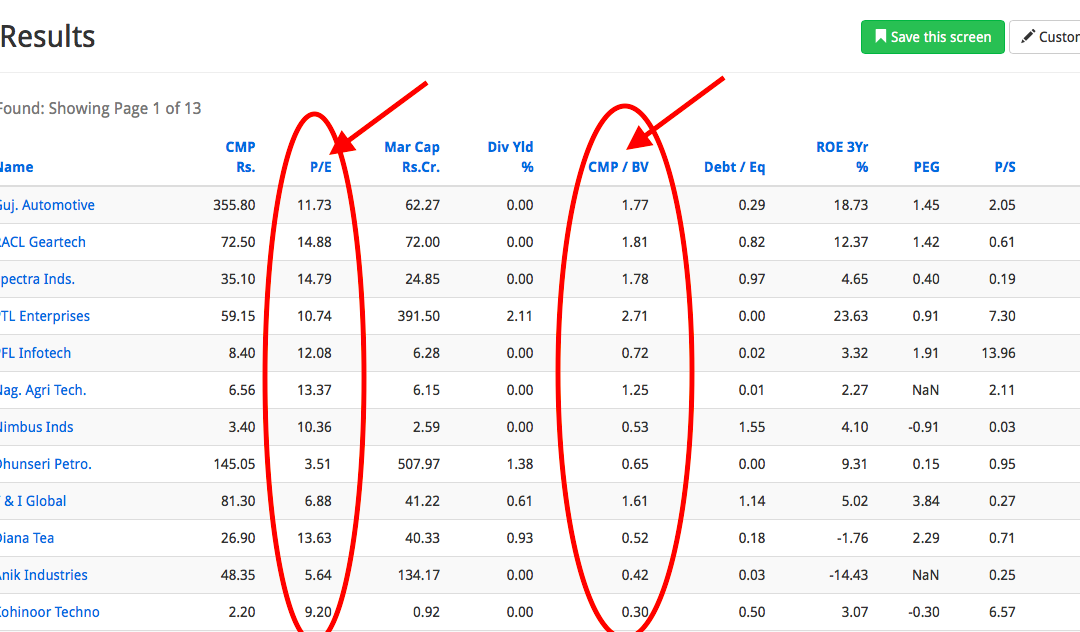1080x632 pixels.
Task: Open the Nimbus Inds company link
Action: [x=37, y=428]
